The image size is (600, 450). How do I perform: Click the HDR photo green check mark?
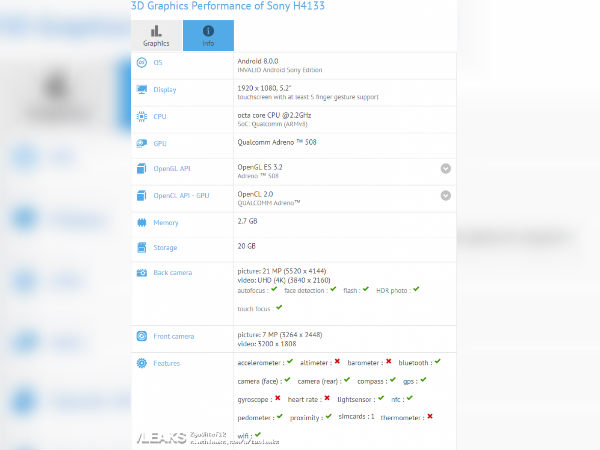click(x=416, y=289)
